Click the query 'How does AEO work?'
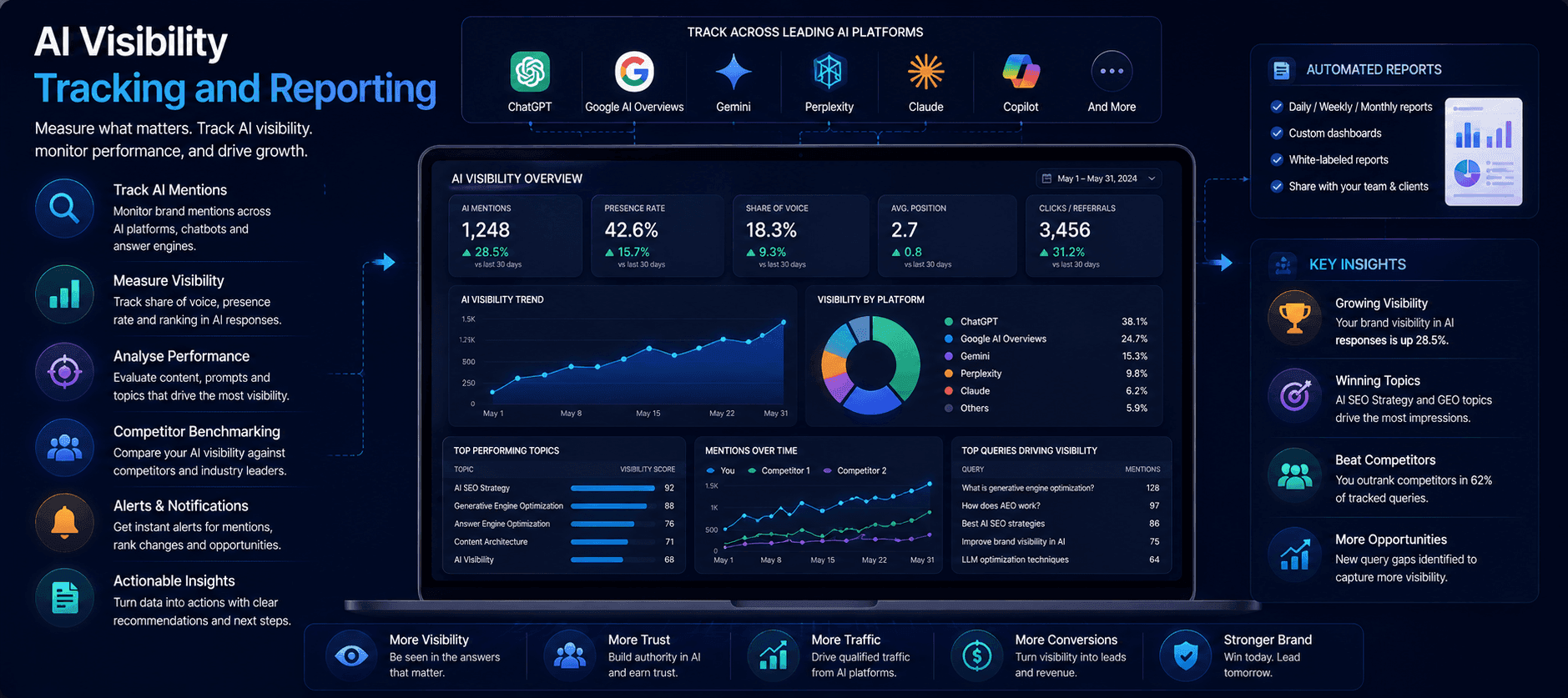This screenshot has width=1568, height=698. pyautogui.click(x=1001, y=506)
